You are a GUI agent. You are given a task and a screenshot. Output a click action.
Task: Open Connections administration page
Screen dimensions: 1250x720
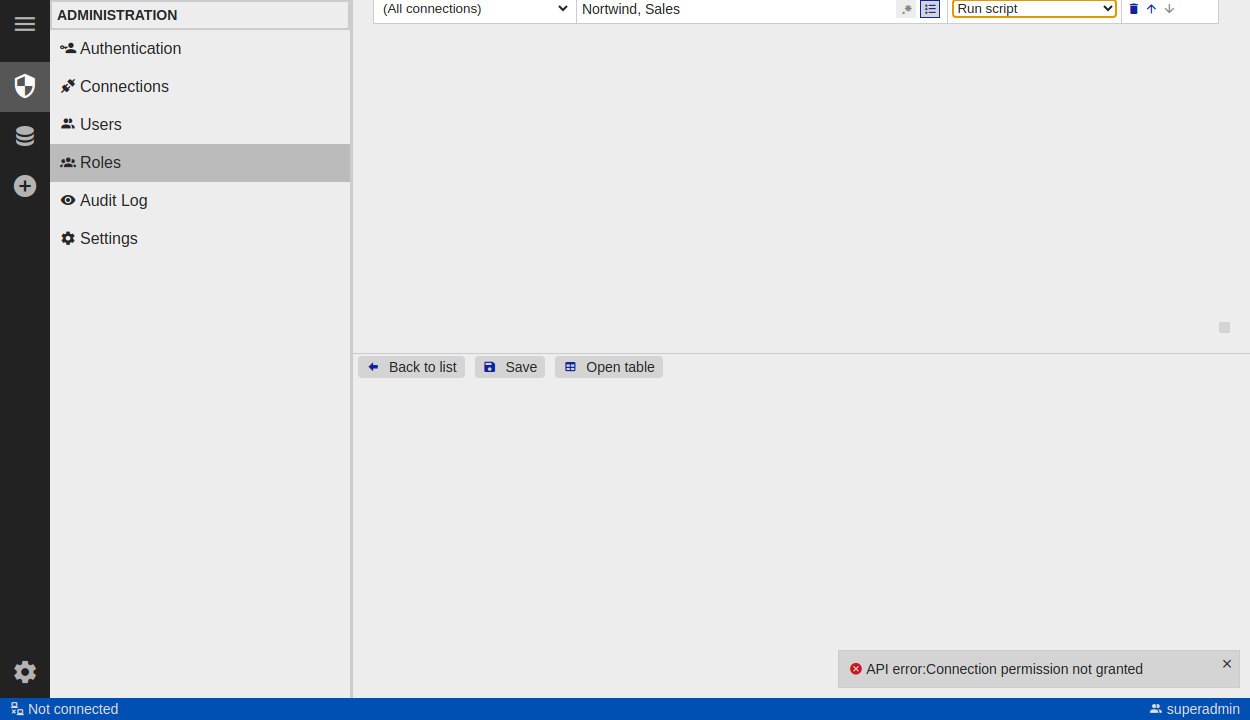(200, 86)
